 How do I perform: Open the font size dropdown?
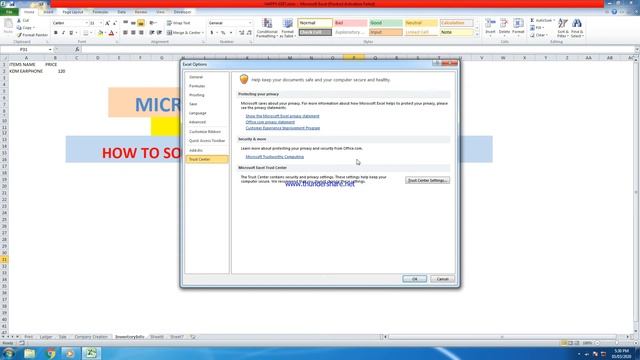click(x=101, y=23)
